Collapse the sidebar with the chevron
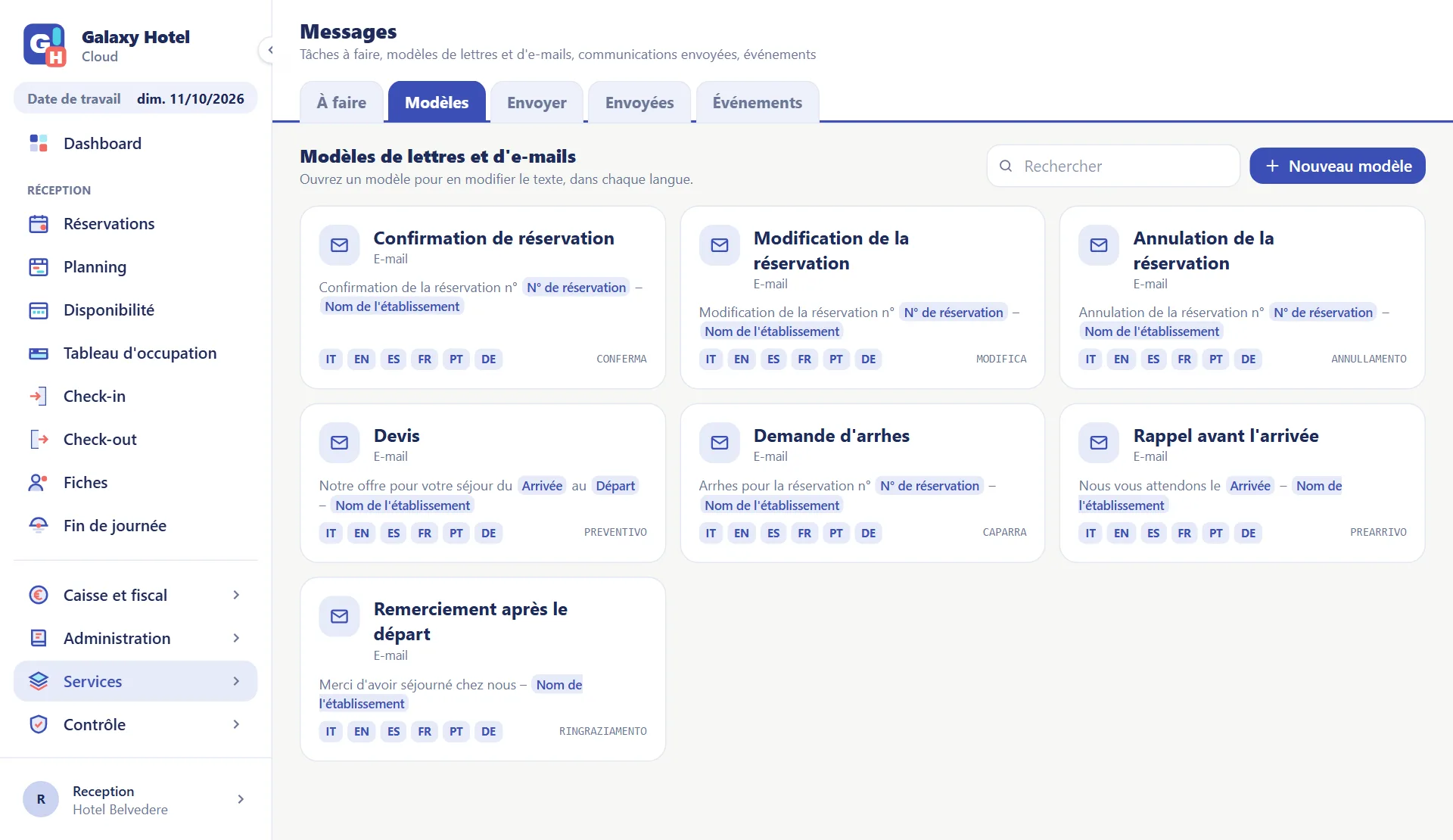 (x=269, y=50)
